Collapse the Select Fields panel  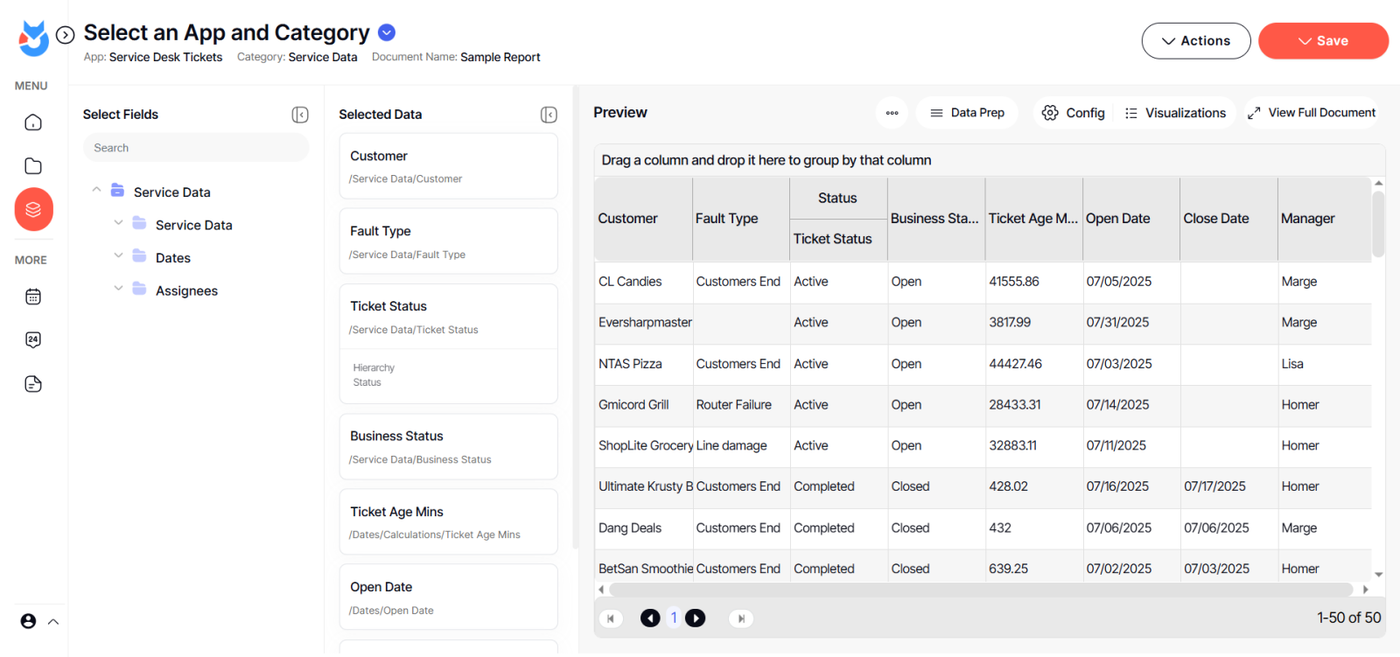pos(300,115)
